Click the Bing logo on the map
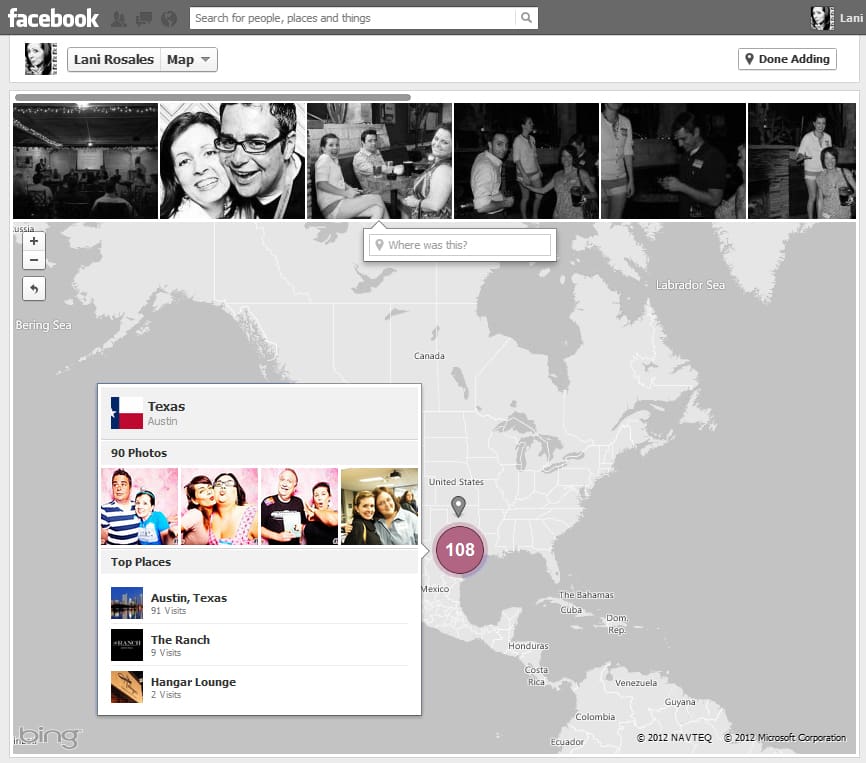 [48, 737]
